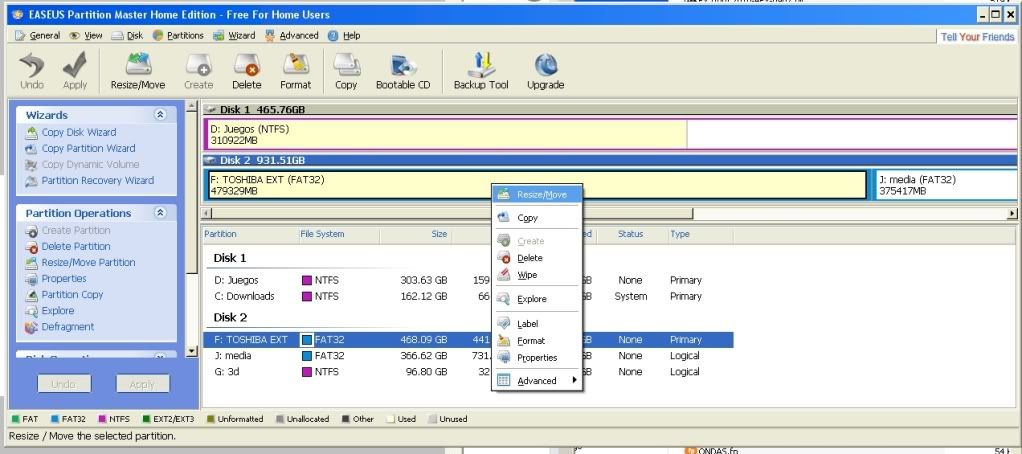Open Properties from Partition Operations
Image resolution: width=1022 pixels, height=454 pixels.
64,279
